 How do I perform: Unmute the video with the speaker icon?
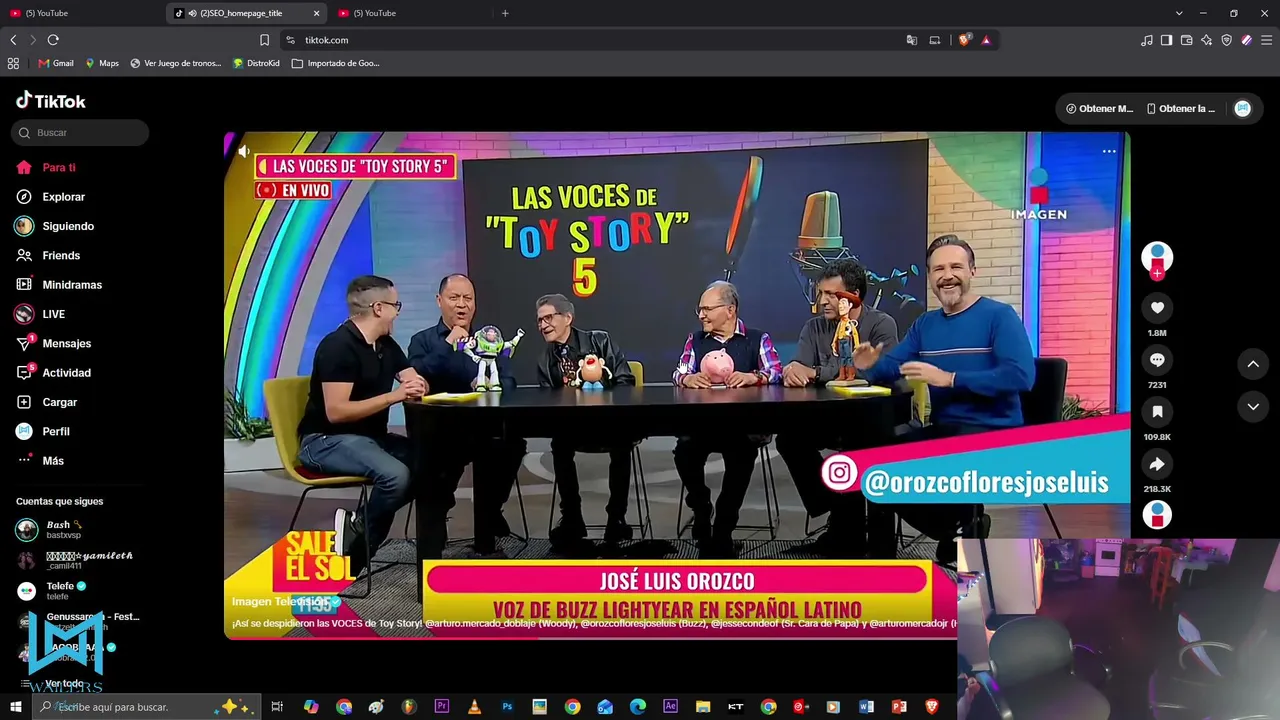(x=243, y=151)
